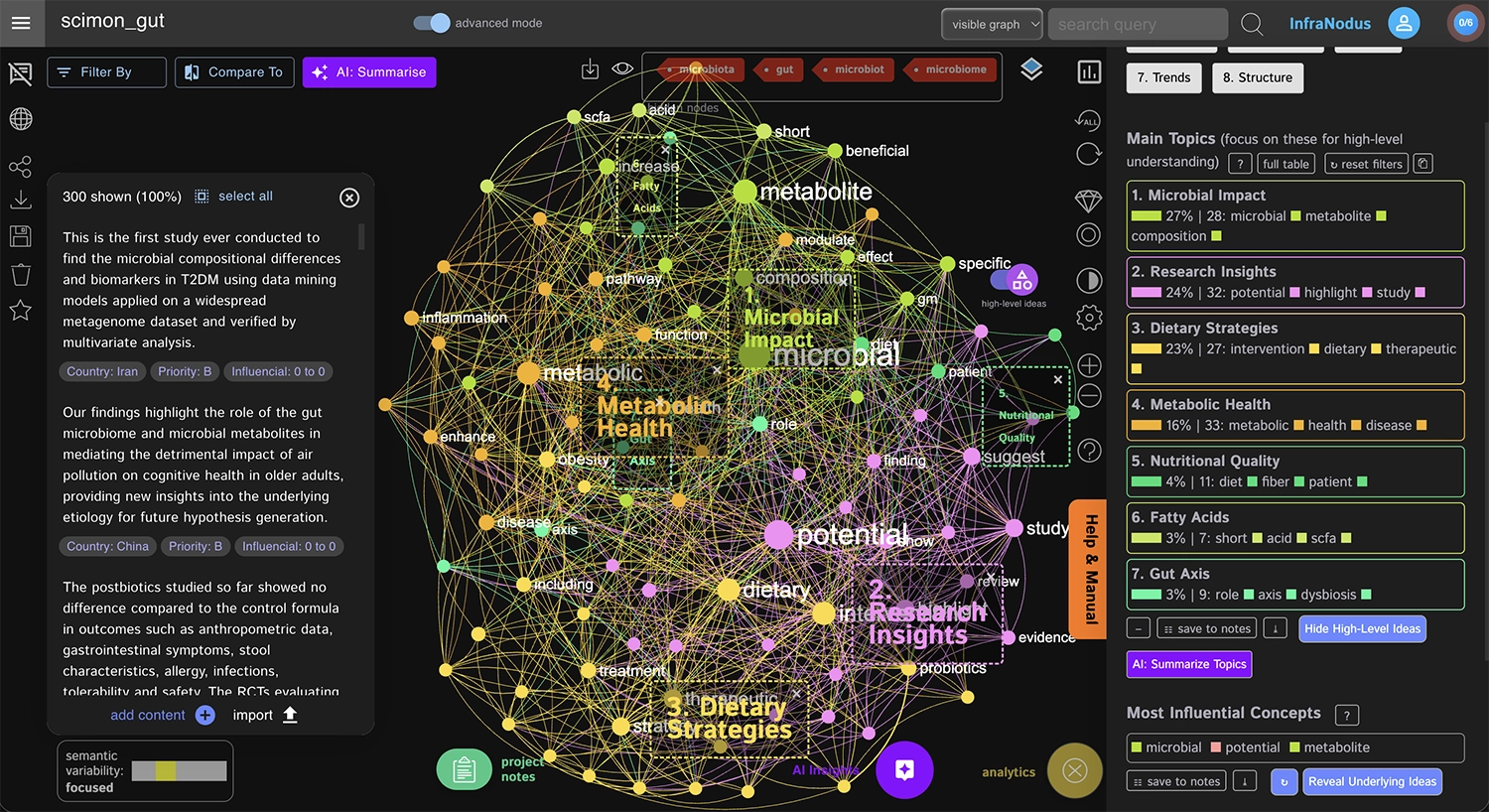Click the crossed-out panel icon in left sidebar
This screenshot has height=812, width=1489.
pos(20,72)
